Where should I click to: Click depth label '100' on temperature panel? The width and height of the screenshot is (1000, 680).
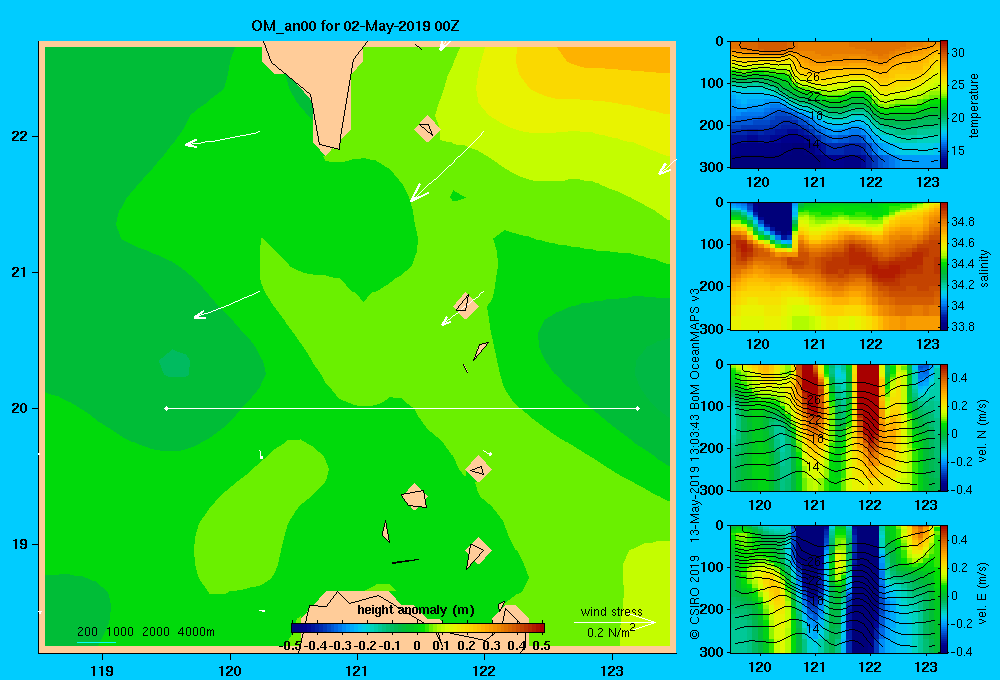click(x=712, y=83)
